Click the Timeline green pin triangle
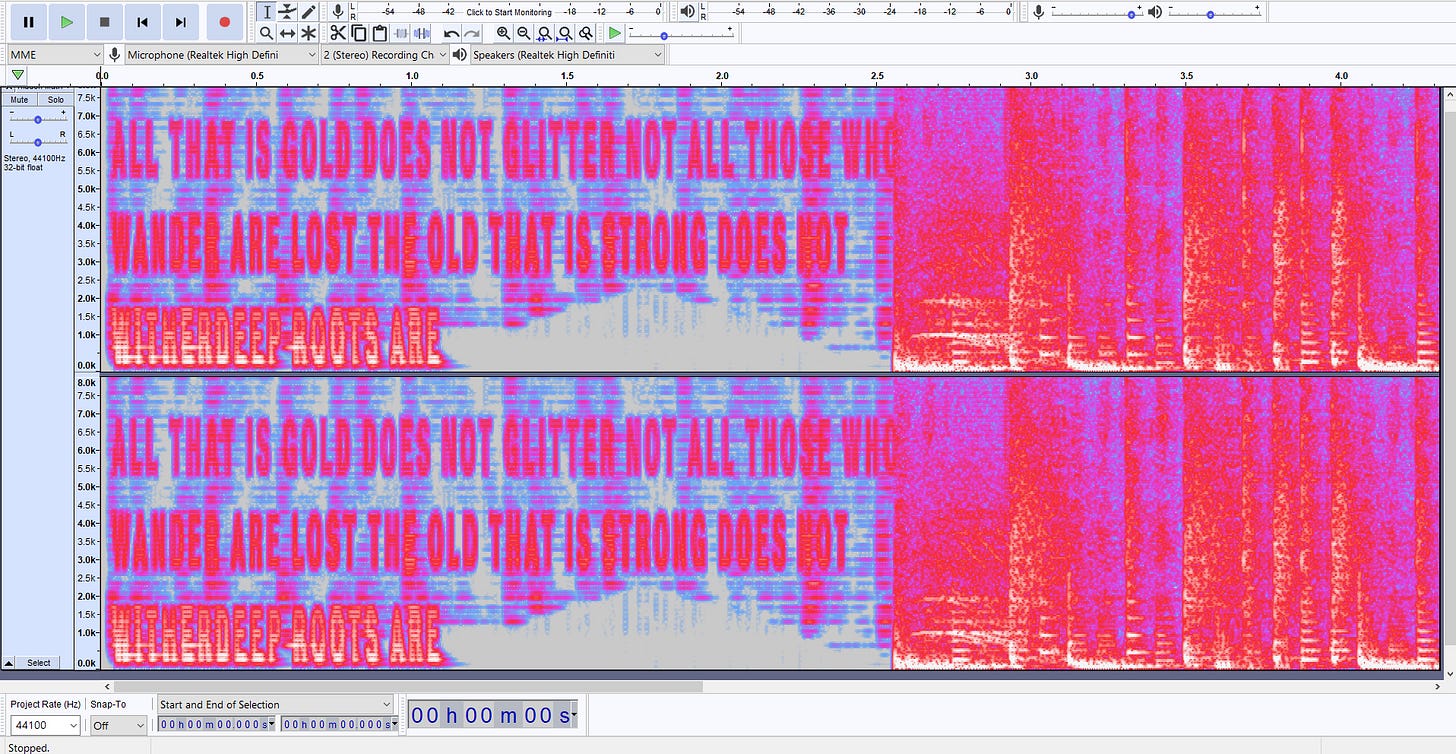Image resolution: width=1456 pixels, height=754 pixels. coord(18,75)
